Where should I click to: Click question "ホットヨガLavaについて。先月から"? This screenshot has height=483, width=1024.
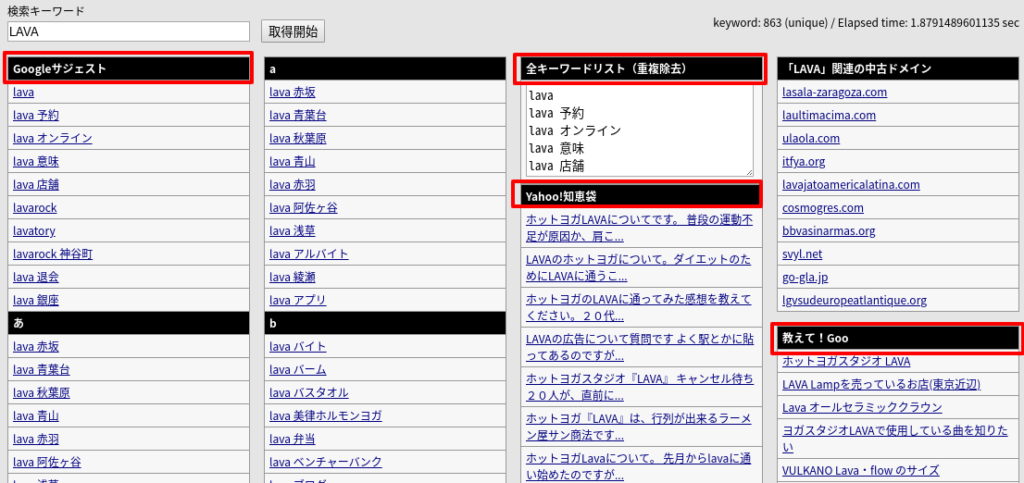639,466
